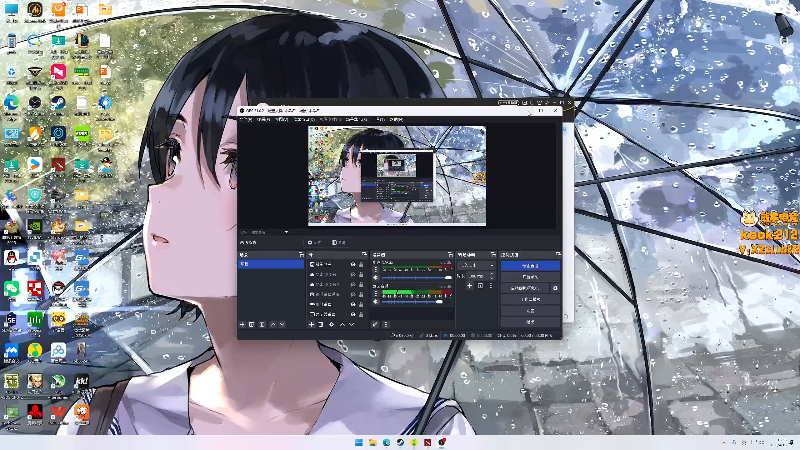Pop out the Controls dock

click(558, 254)
